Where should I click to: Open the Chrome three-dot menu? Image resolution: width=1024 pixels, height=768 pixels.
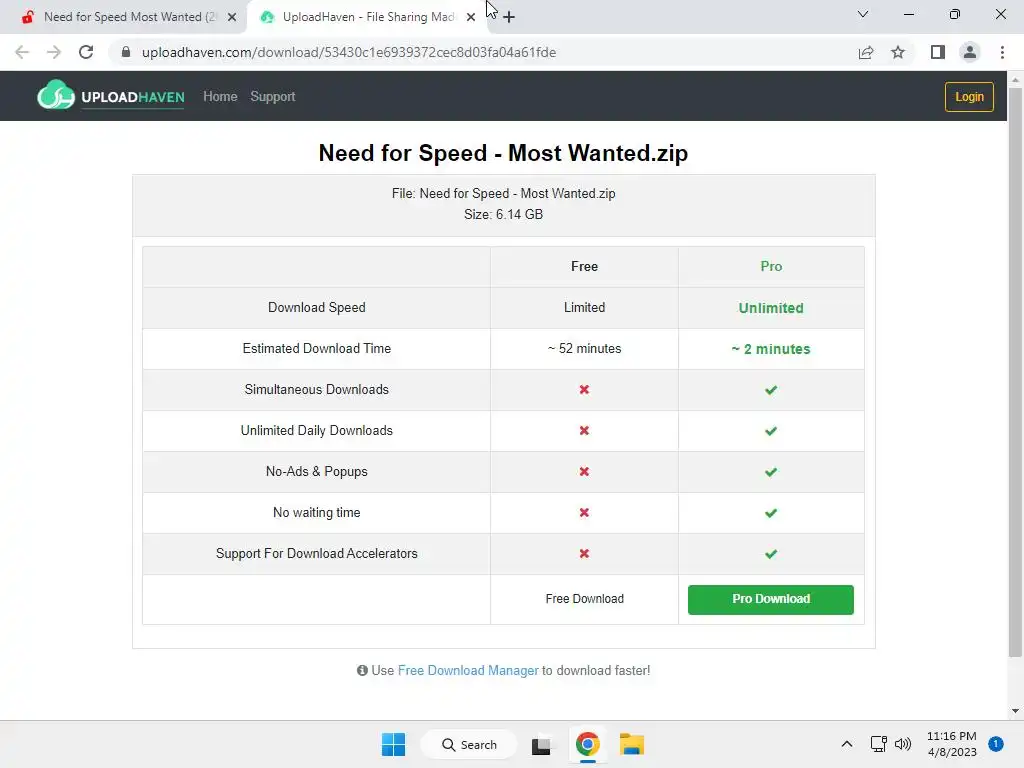point(1002,52)
